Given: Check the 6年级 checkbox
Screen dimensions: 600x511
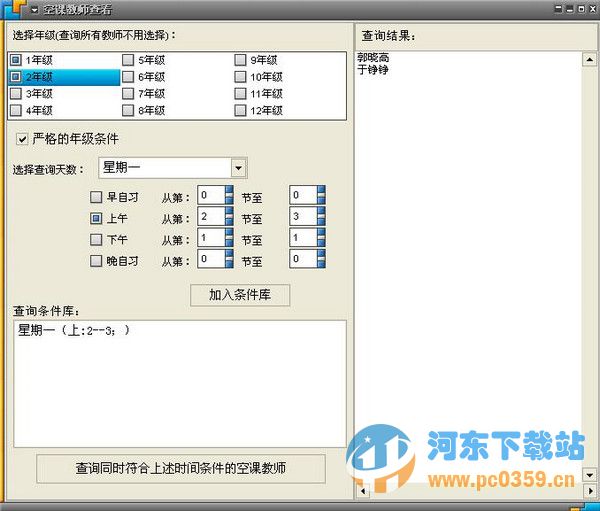Looking at the screenshot, I should [128, 77].
